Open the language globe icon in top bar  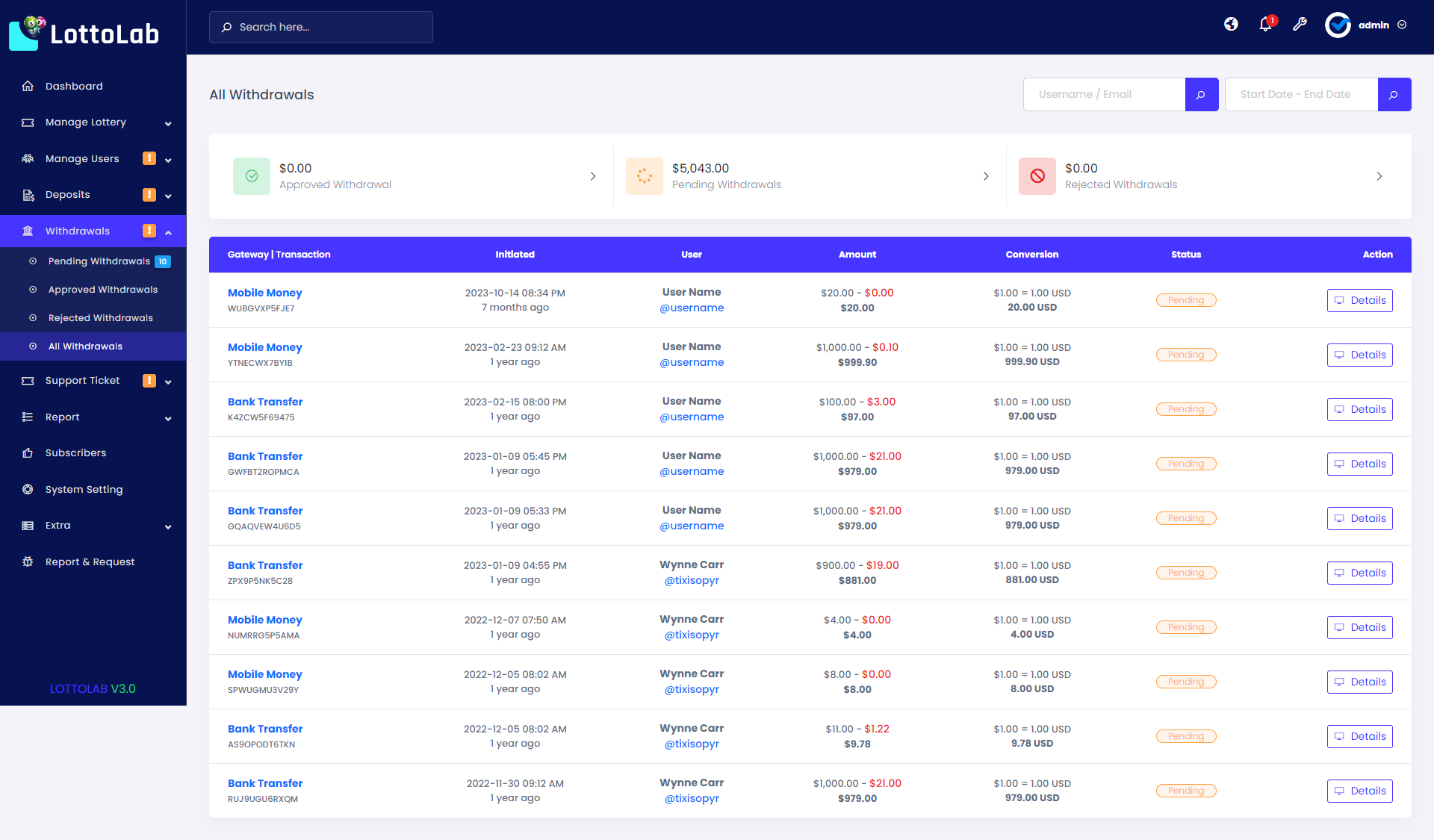click(x=1231, y=24)
